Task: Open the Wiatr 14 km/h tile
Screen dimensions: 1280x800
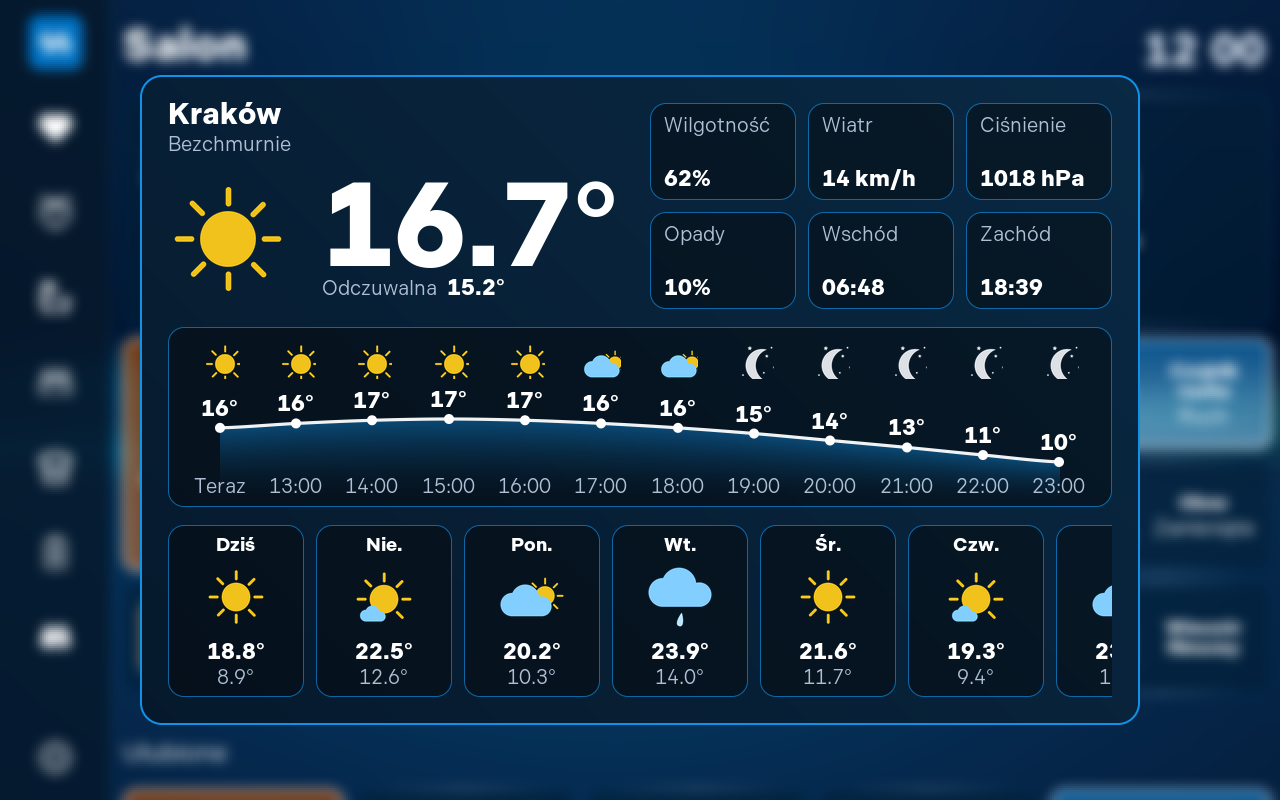Action: point(881,151)
